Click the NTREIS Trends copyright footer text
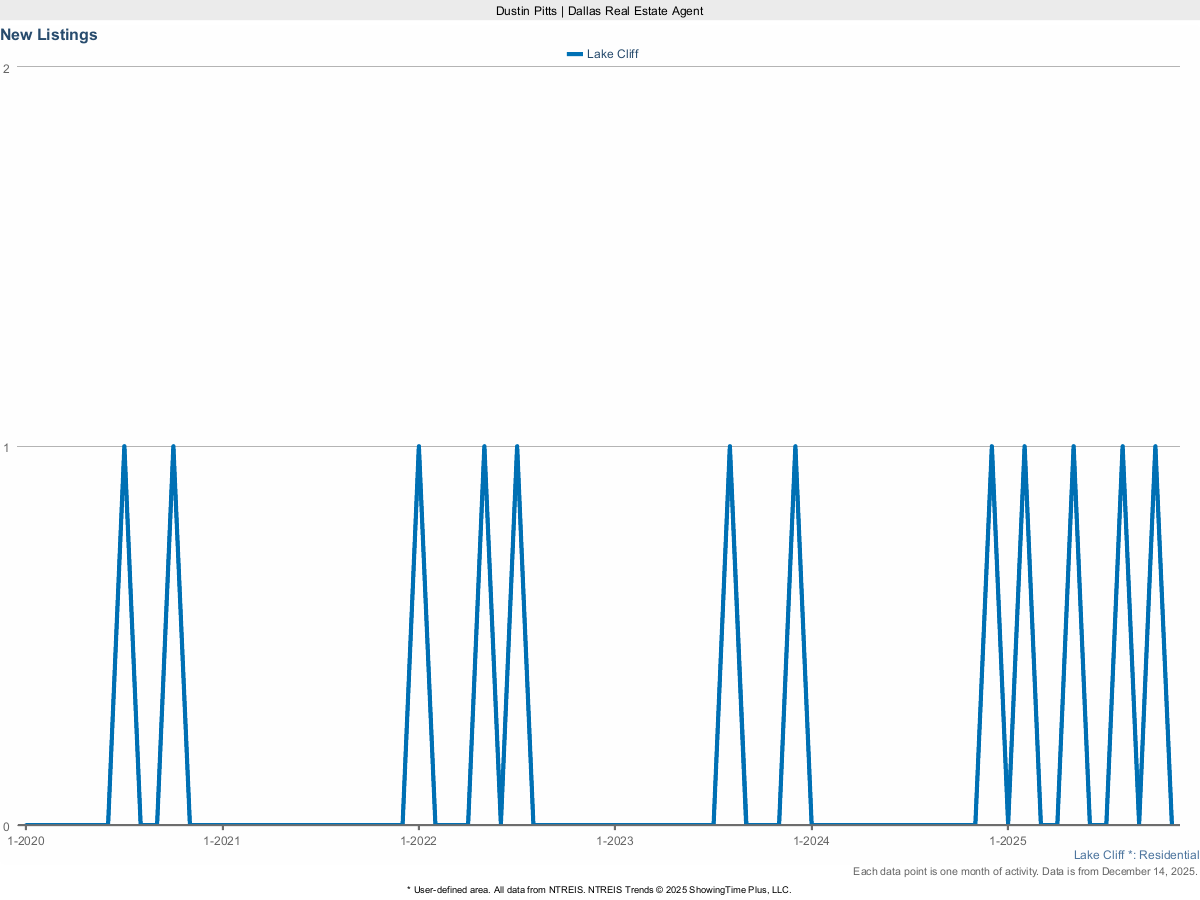 (599, 889)
